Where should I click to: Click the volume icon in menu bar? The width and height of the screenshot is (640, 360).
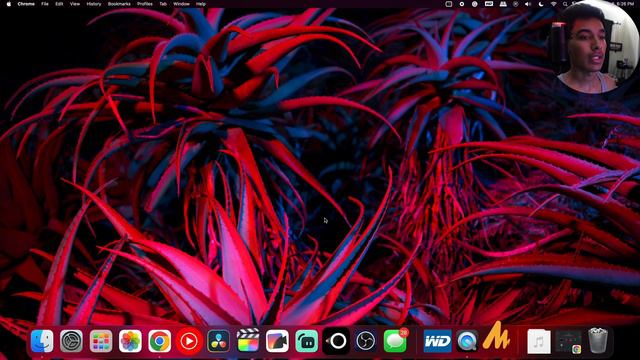[528, 4]
